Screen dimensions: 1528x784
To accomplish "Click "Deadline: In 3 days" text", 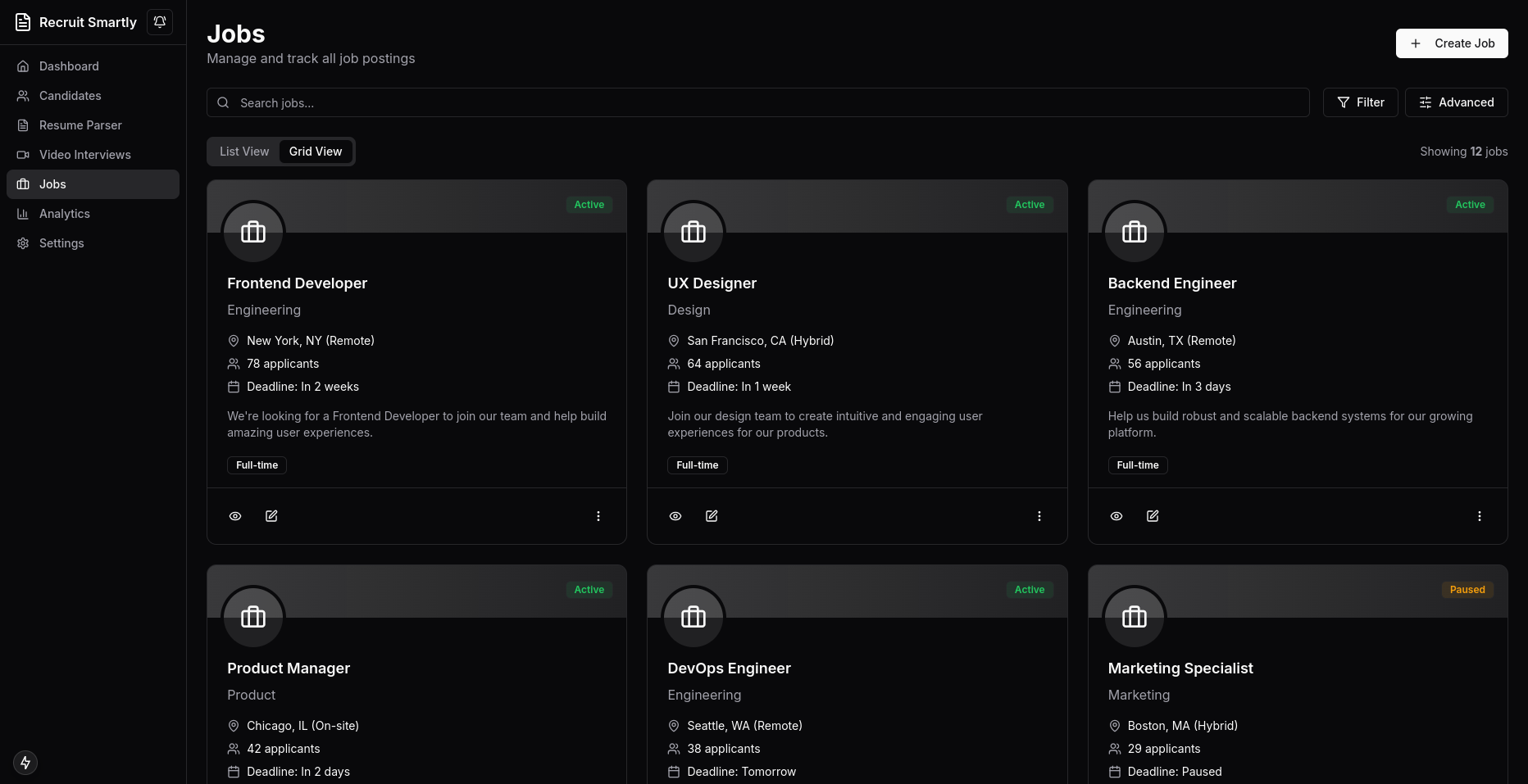I will tap(1180, 387).
